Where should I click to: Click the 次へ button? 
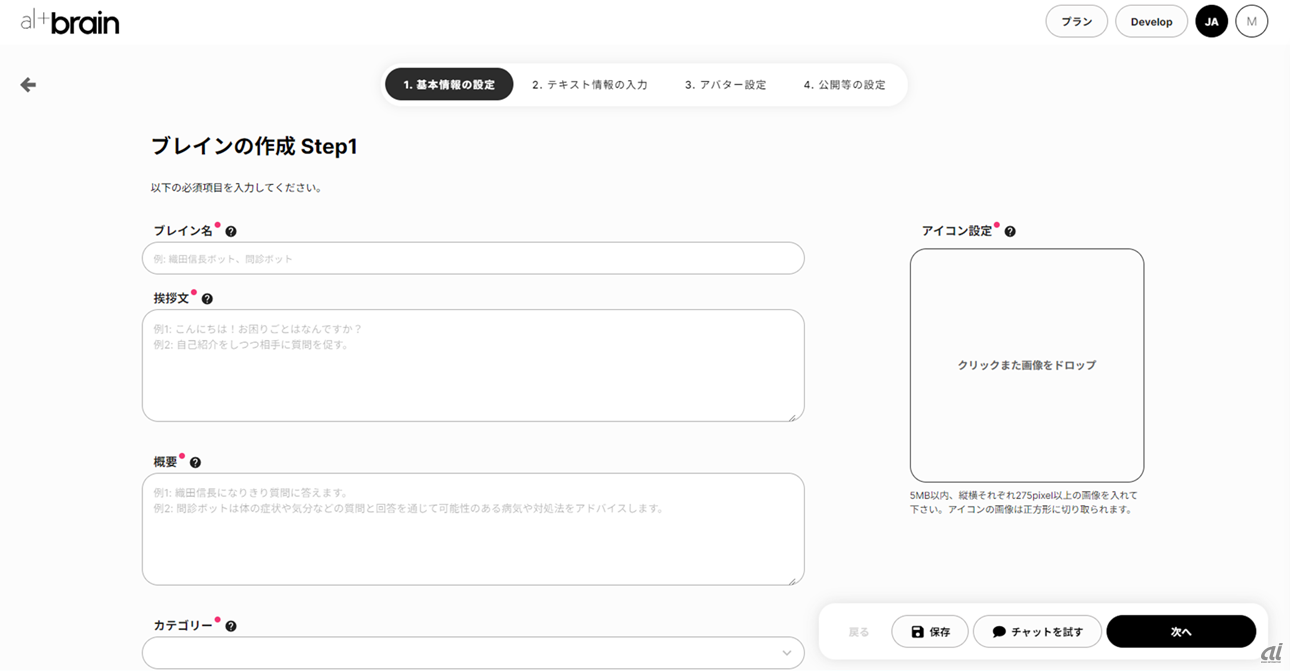(1181, 632)
